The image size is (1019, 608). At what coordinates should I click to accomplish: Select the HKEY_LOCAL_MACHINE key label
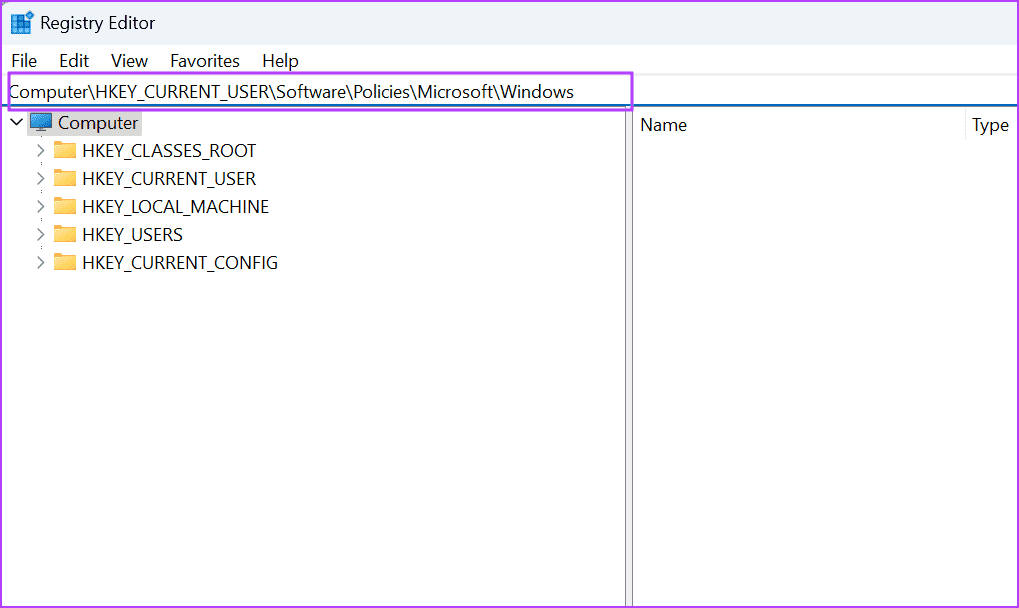[175, 207]
